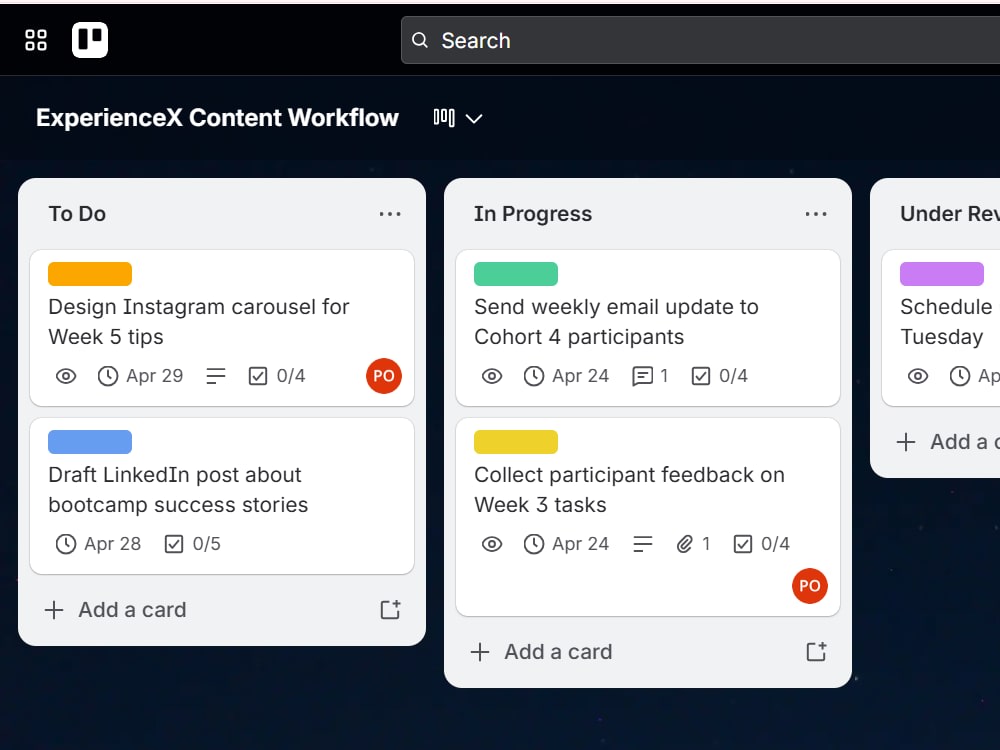
Task: Click purple label on Schedule card
Action: 942,274
